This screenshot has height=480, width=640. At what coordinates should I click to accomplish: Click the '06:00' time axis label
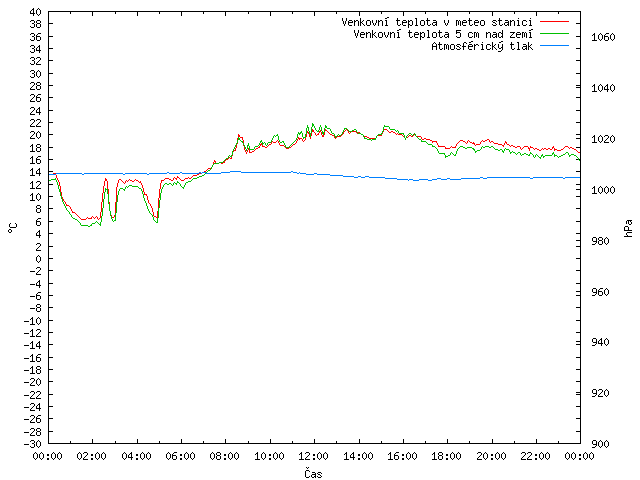coord(180,456)
